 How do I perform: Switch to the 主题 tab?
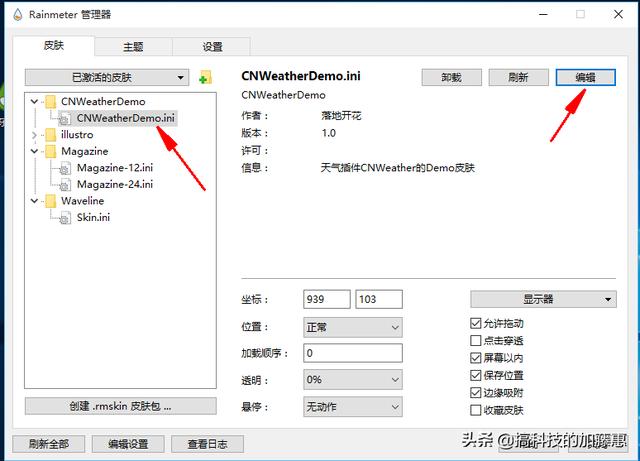click(x=133, y=47)
